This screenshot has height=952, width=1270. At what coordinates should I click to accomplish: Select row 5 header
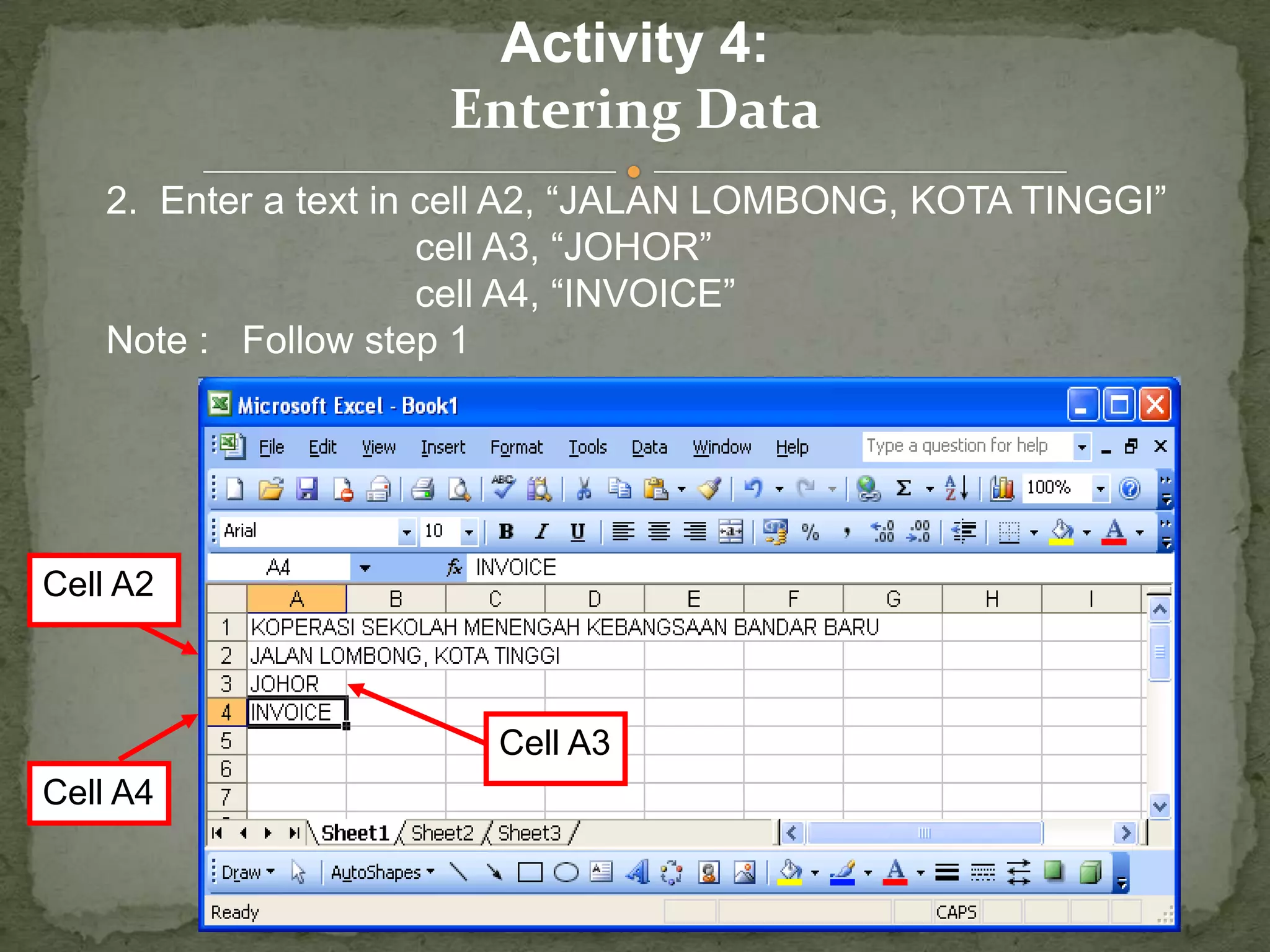[x=226, y=741]
